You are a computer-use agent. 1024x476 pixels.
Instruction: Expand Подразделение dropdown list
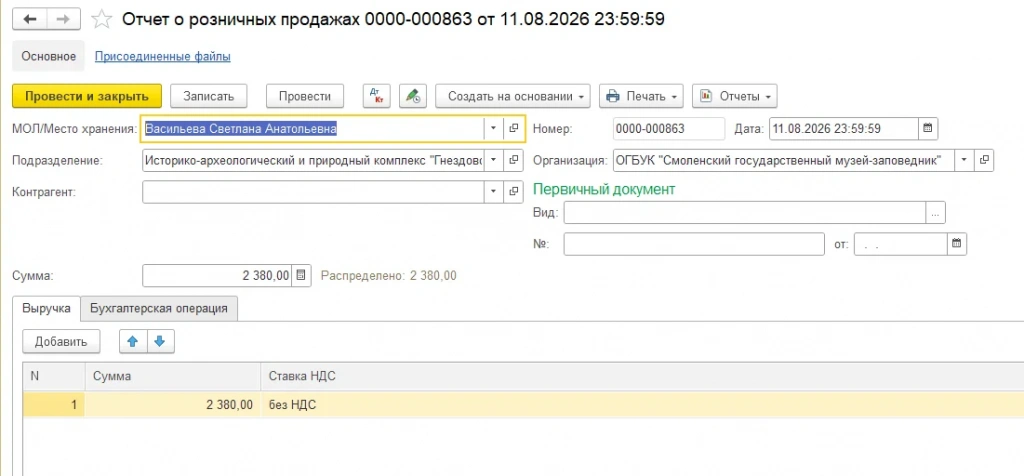pos(494,160)
